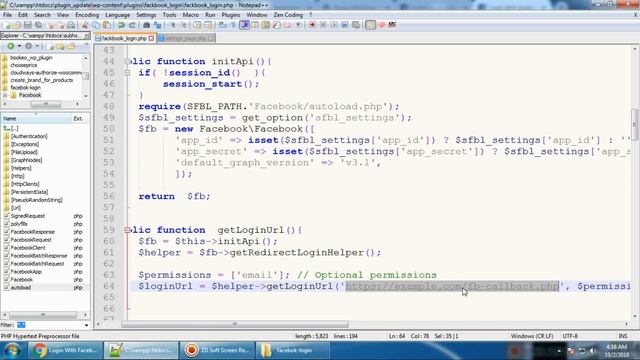The width and height of the screenshot is (640, 360).
Task: Open the Macro menu
Action: coord(191,15)
